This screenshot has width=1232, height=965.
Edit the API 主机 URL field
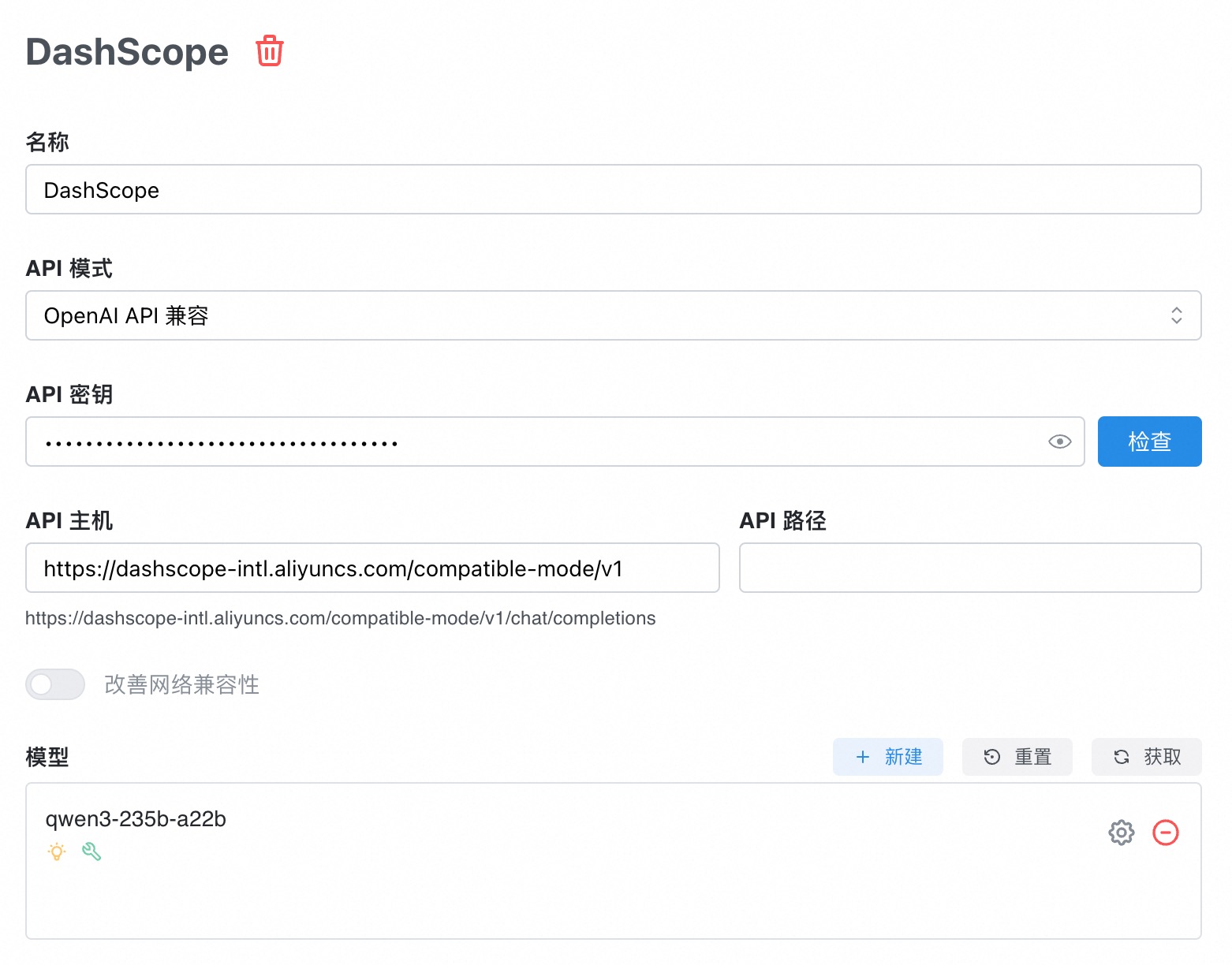point(372,568)
